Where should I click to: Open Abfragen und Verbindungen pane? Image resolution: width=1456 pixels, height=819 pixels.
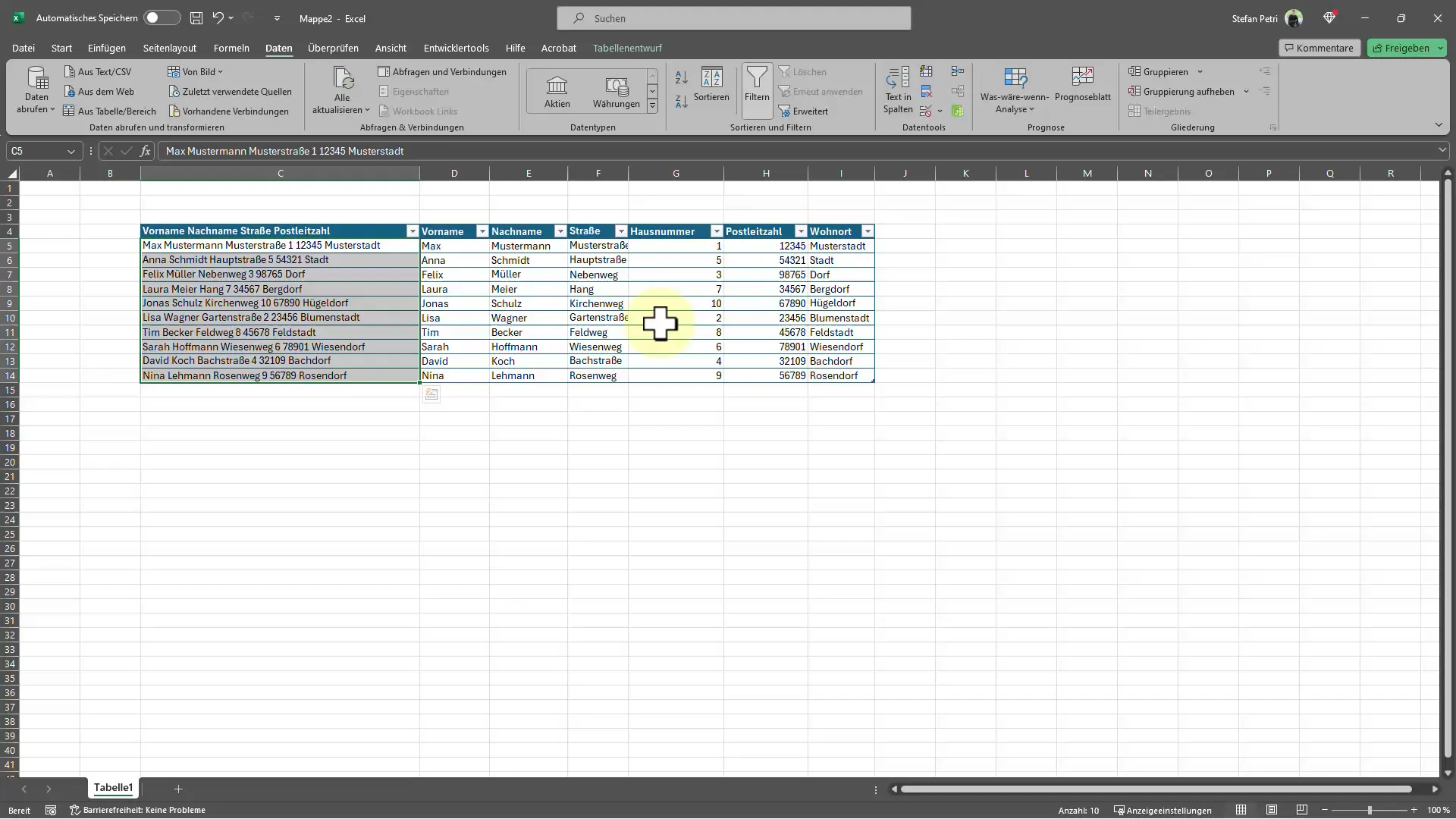pos(442,72)
